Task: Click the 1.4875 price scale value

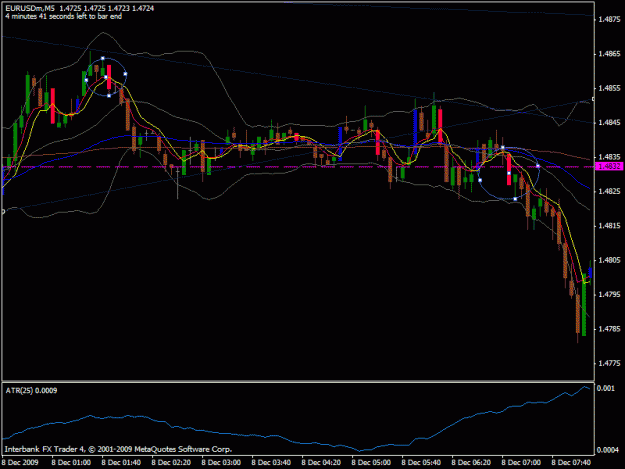Action: coord(609,19)
